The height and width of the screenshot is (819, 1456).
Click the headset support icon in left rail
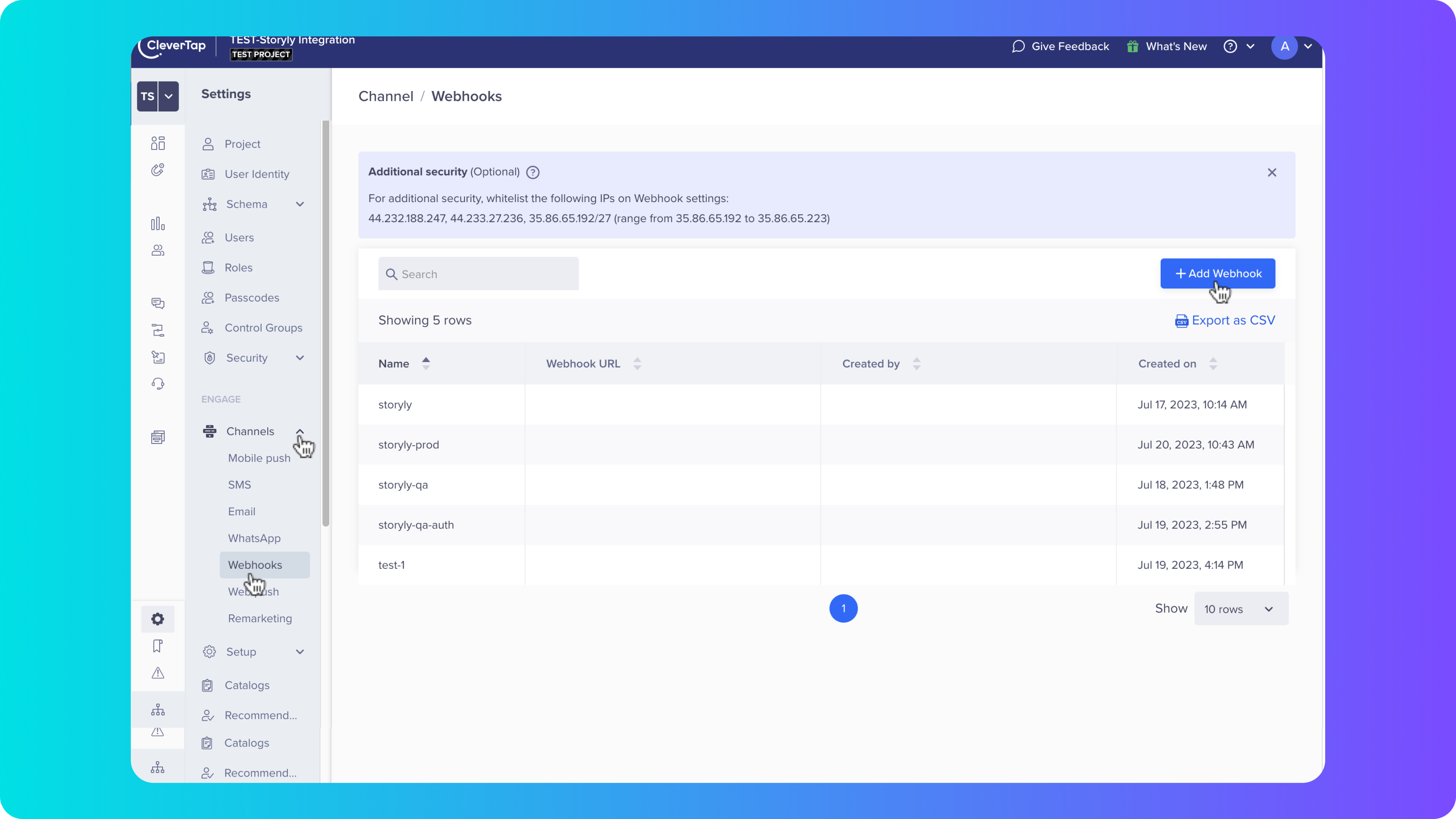click(x=158, y=384)
